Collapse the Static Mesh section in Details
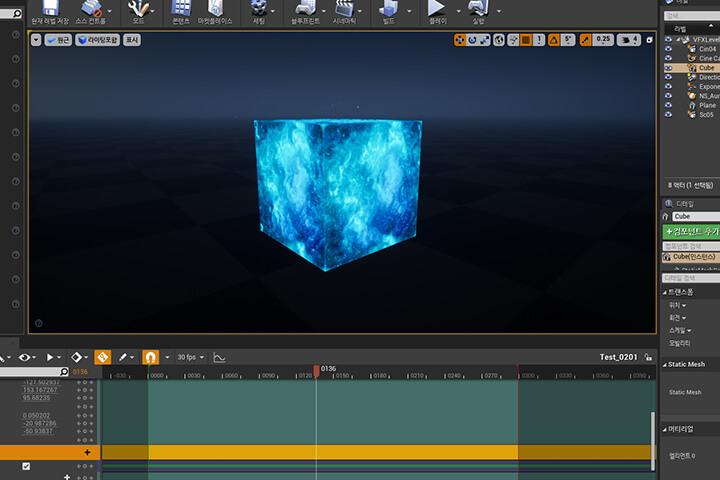This screenshot has width=720, height=480. [664, 365]
